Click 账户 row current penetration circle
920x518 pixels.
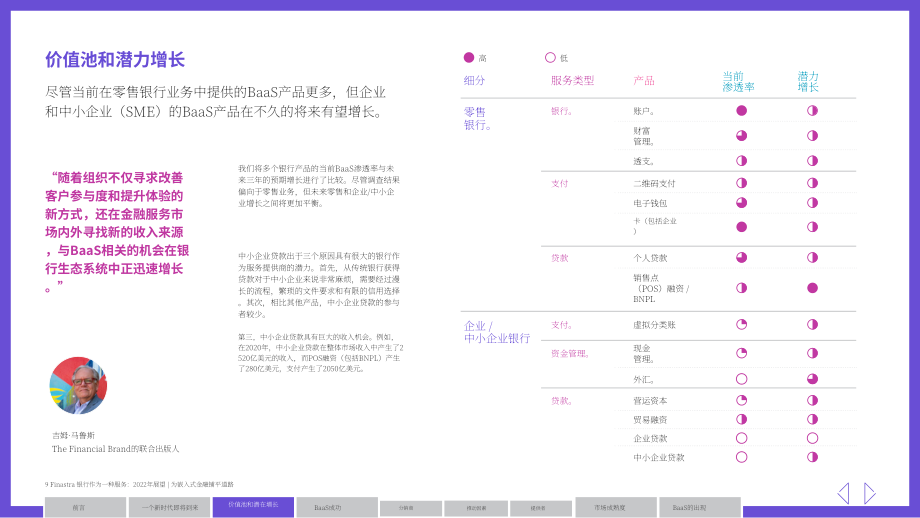[742, 110]
